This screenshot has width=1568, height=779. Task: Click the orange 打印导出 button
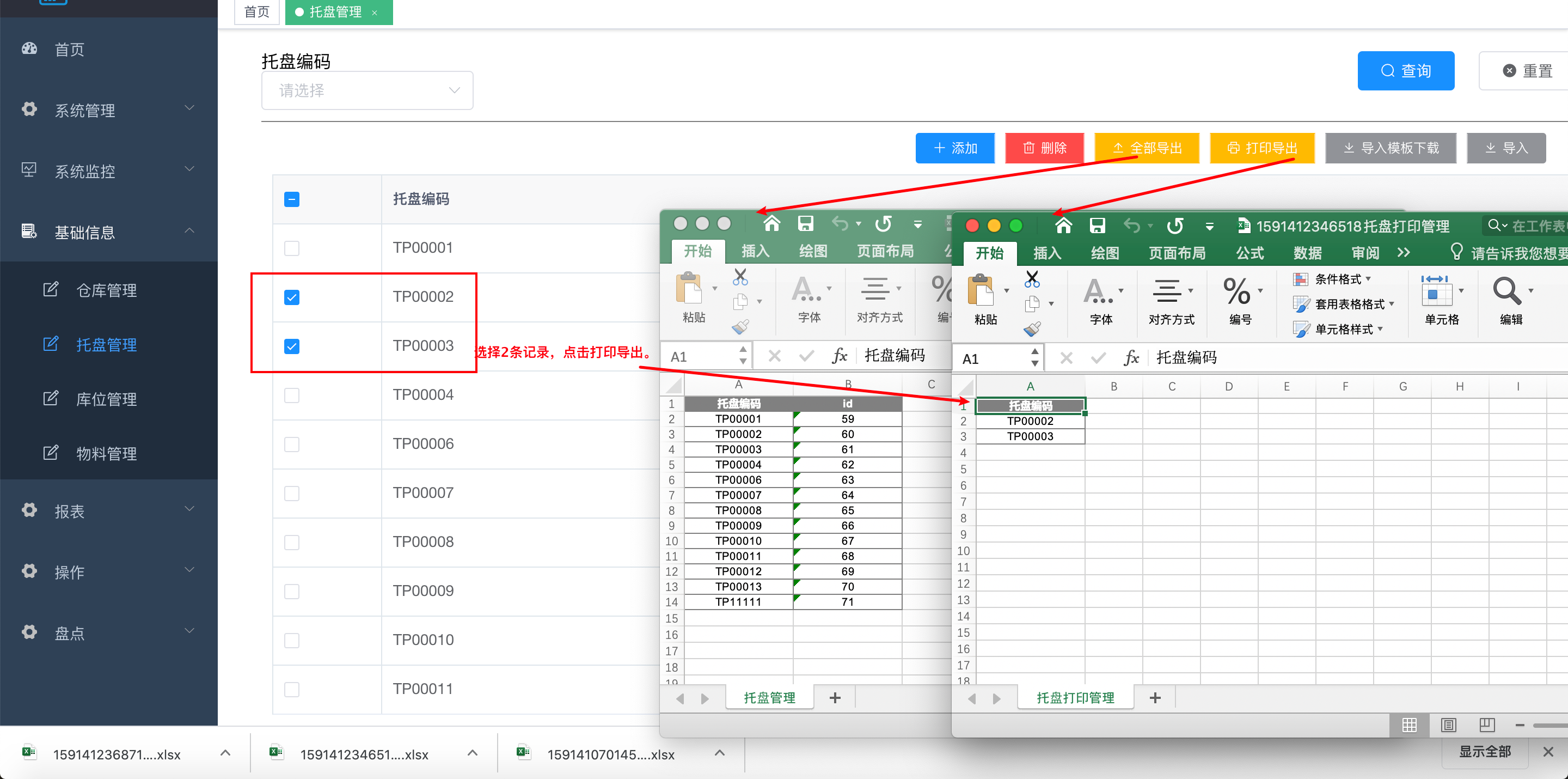tap(1262, 148)
